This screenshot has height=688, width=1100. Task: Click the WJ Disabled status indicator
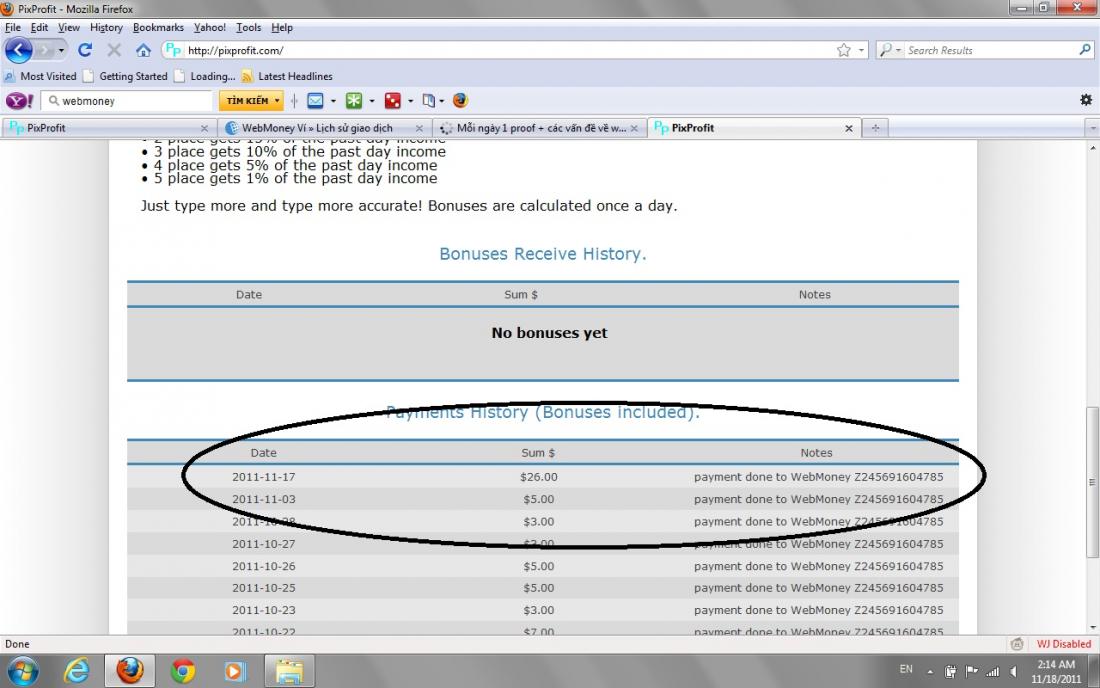pos(1064,644)
